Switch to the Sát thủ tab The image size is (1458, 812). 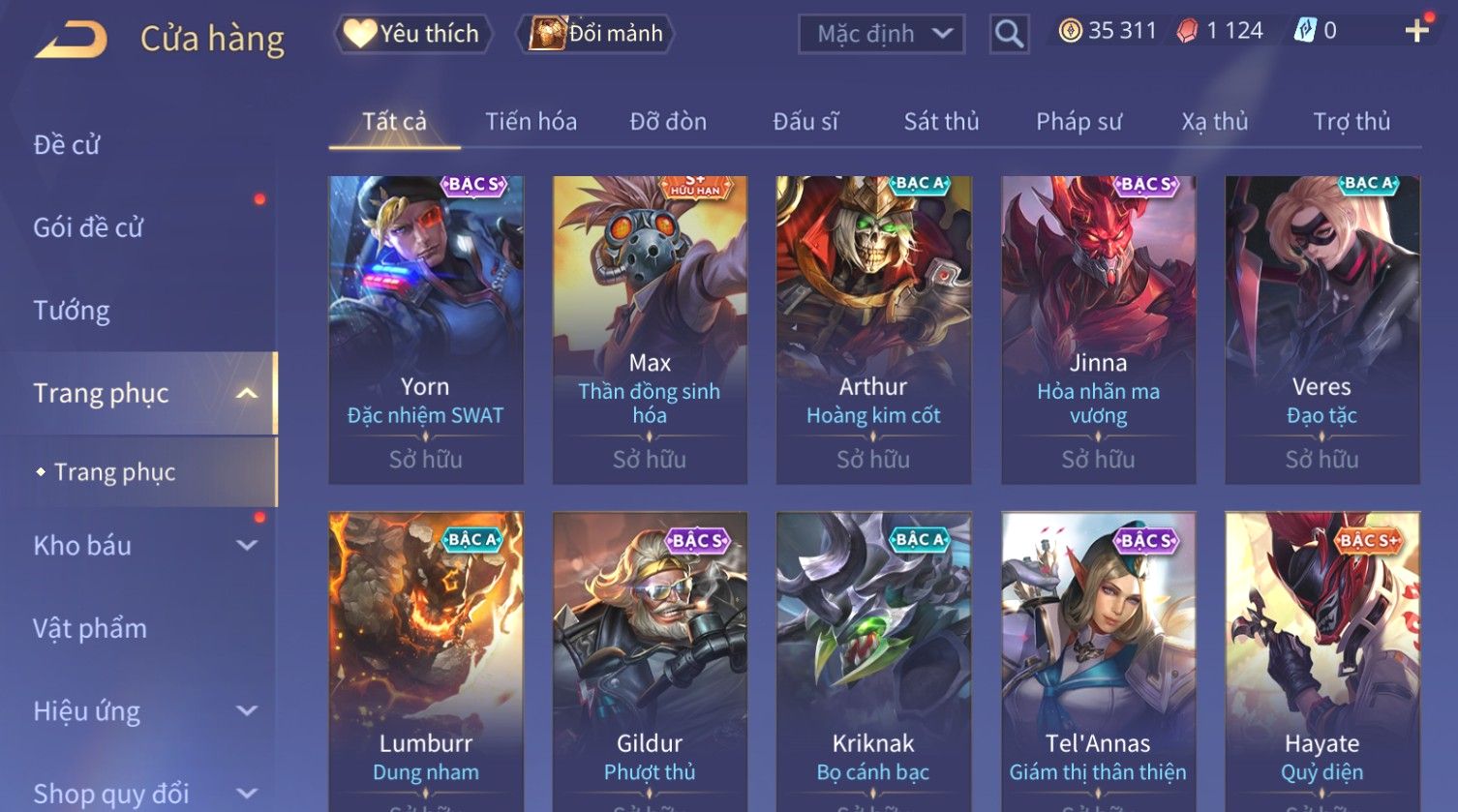tap(941, 122)
